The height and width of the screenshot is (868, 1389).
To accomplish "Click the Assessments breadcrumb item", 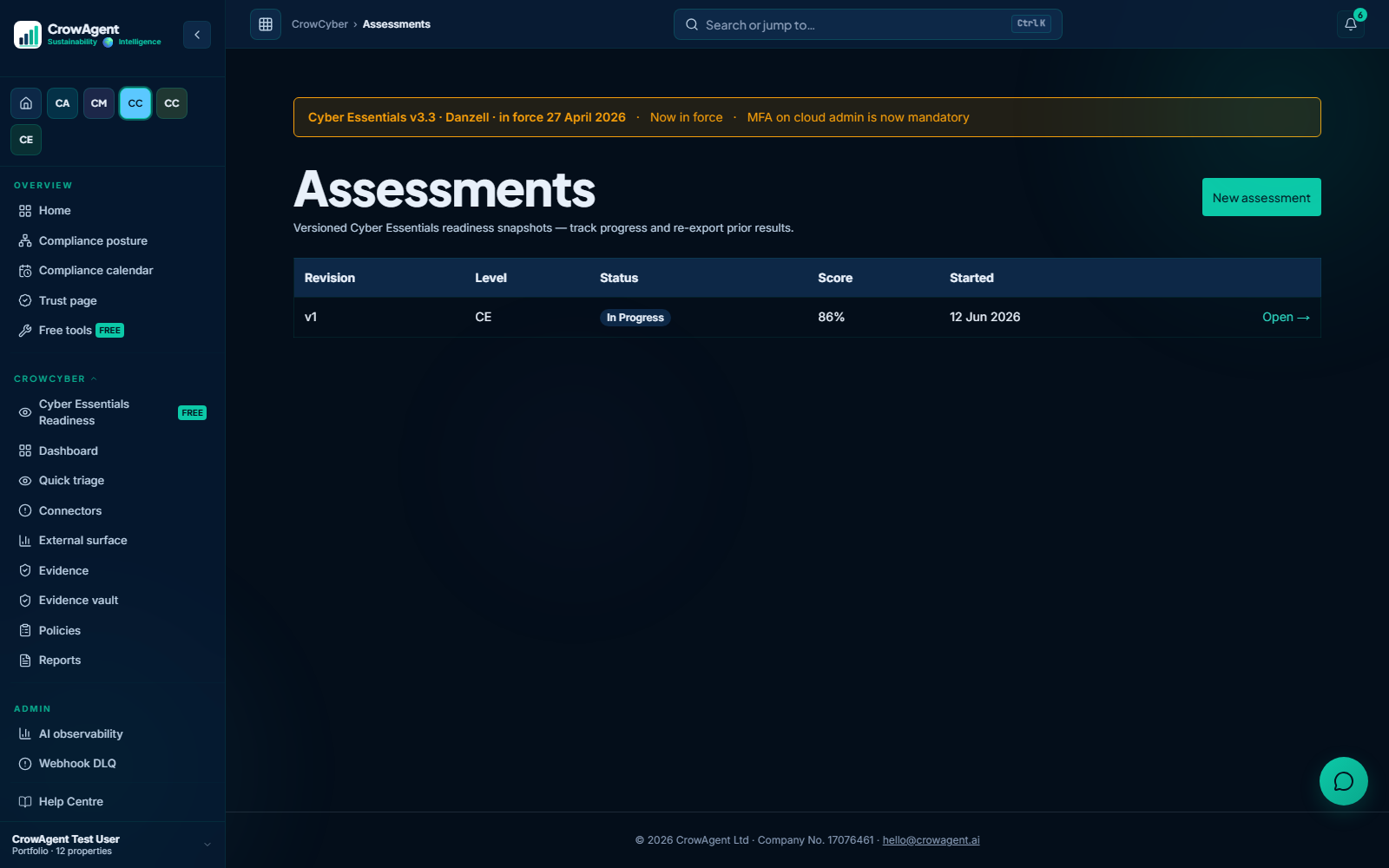I will click(x=397, y=24).
